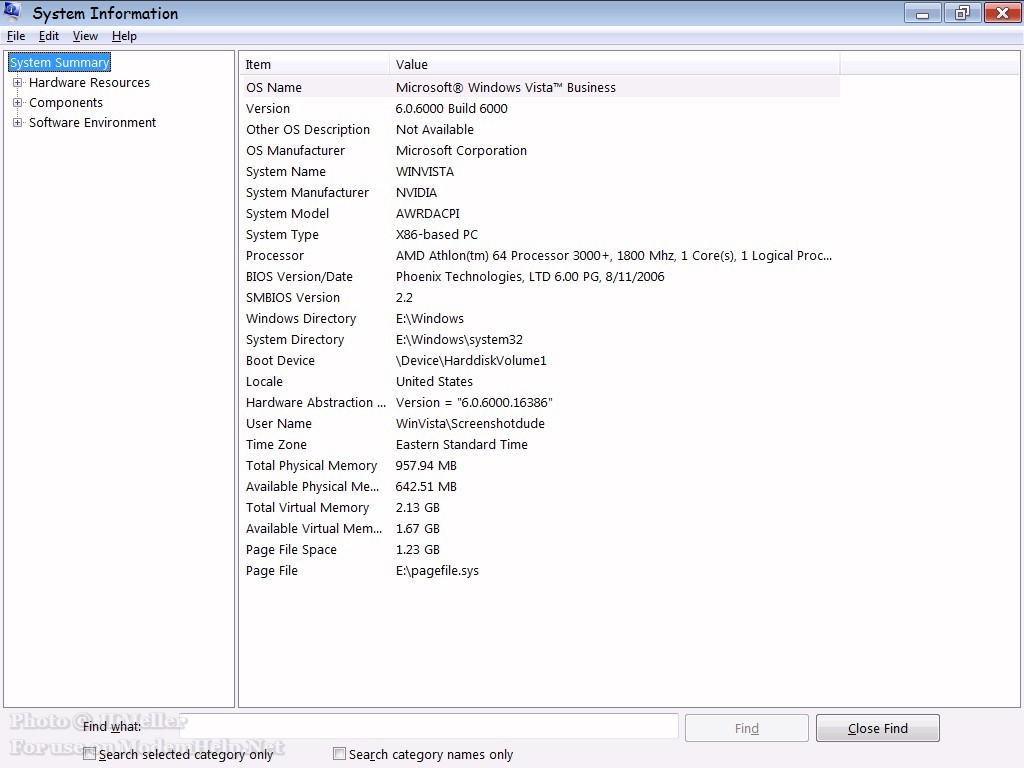Click the Other OS Description item
This screenshot has height=768, width=1024.
[x=308, y=129]
